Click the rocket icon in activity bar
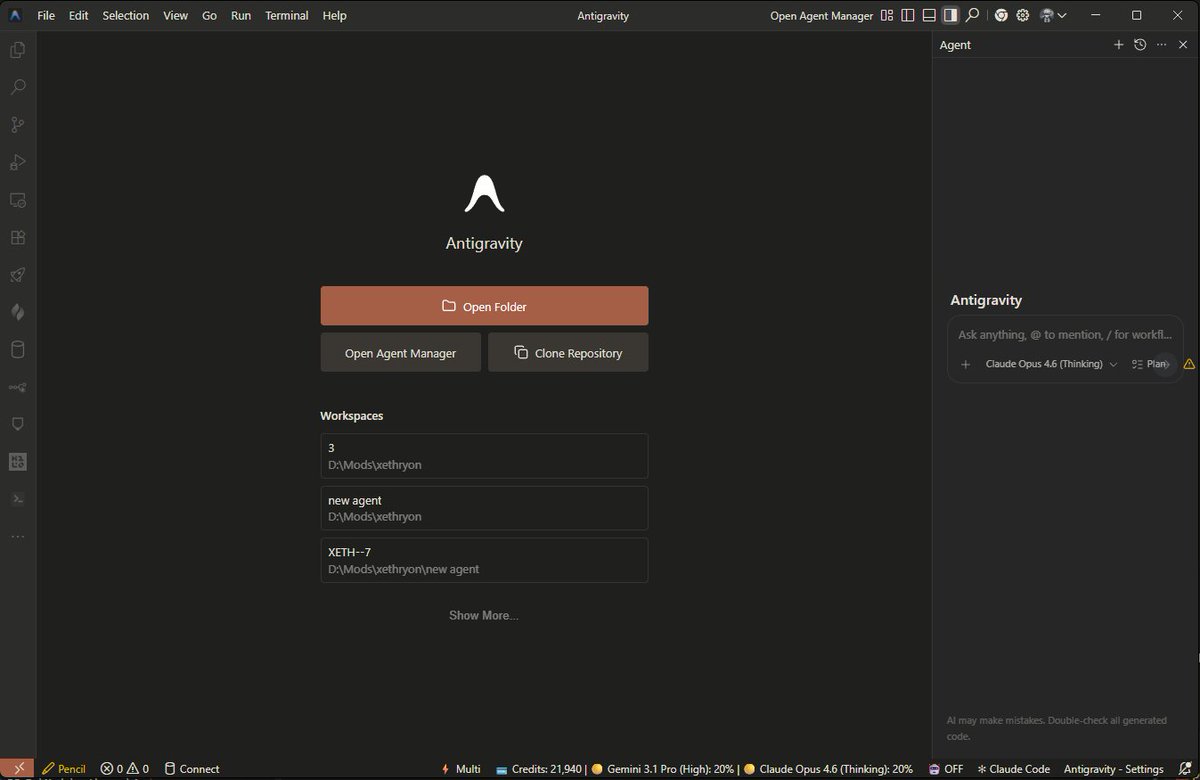Screen dimensions: 1200x780 [17, 275]
